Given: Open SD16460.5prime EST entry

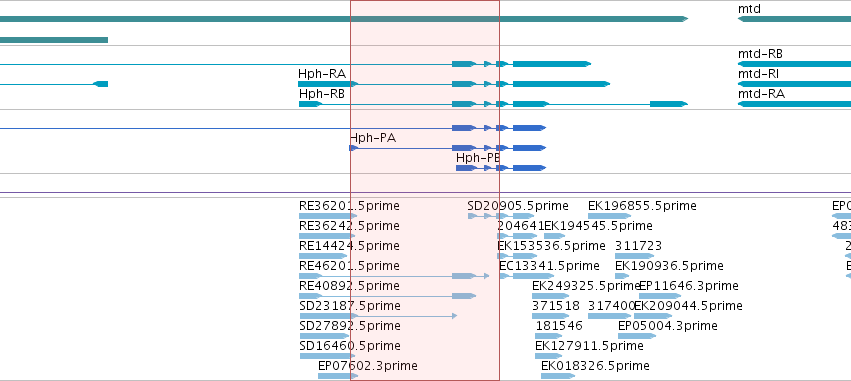Looking at the screenshot, I should [350, 346].
